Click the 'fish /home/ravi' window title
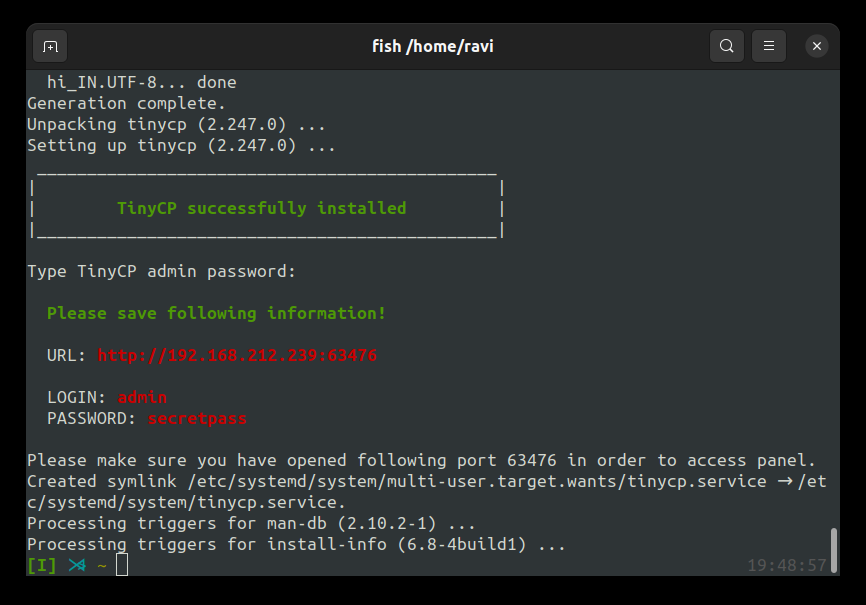The width and height of the screenshot is (866, 605). click(x=432, y=46)
